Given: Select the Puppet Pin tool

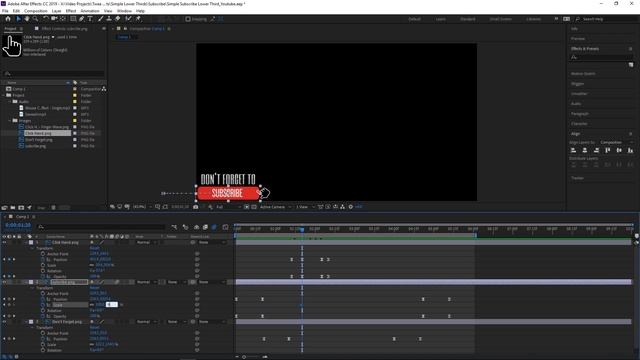Looking at the screenshot, I should click(138, 19).
